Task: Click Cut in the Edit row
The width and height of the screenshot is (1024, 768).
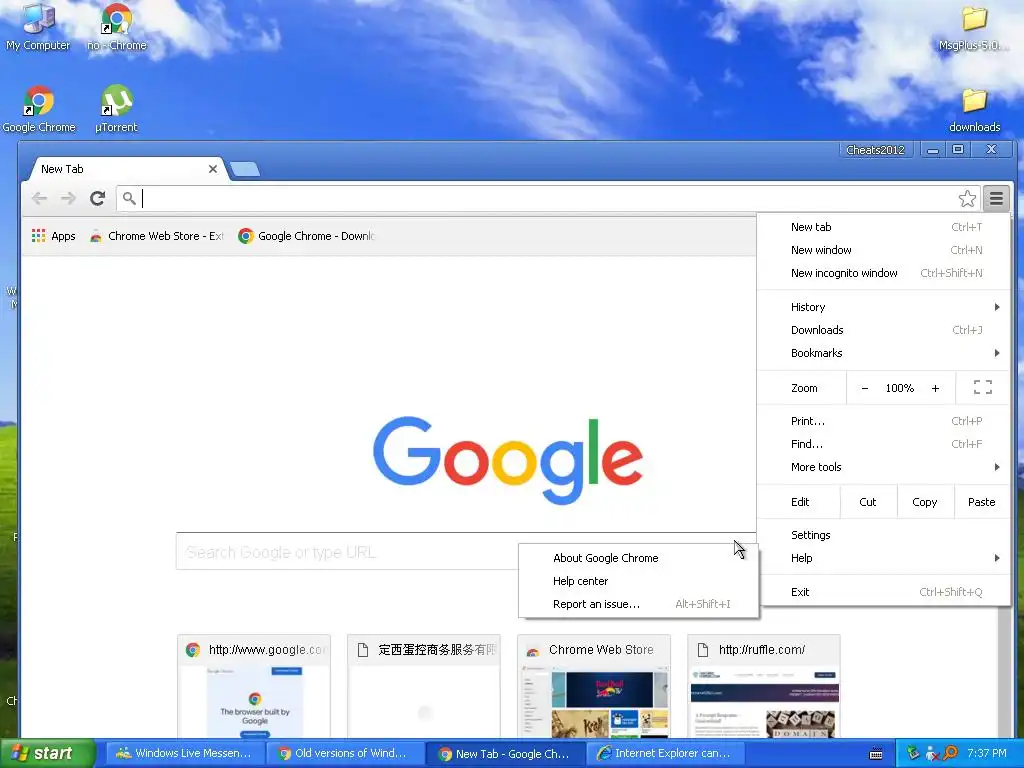Action: coord(868,502)
